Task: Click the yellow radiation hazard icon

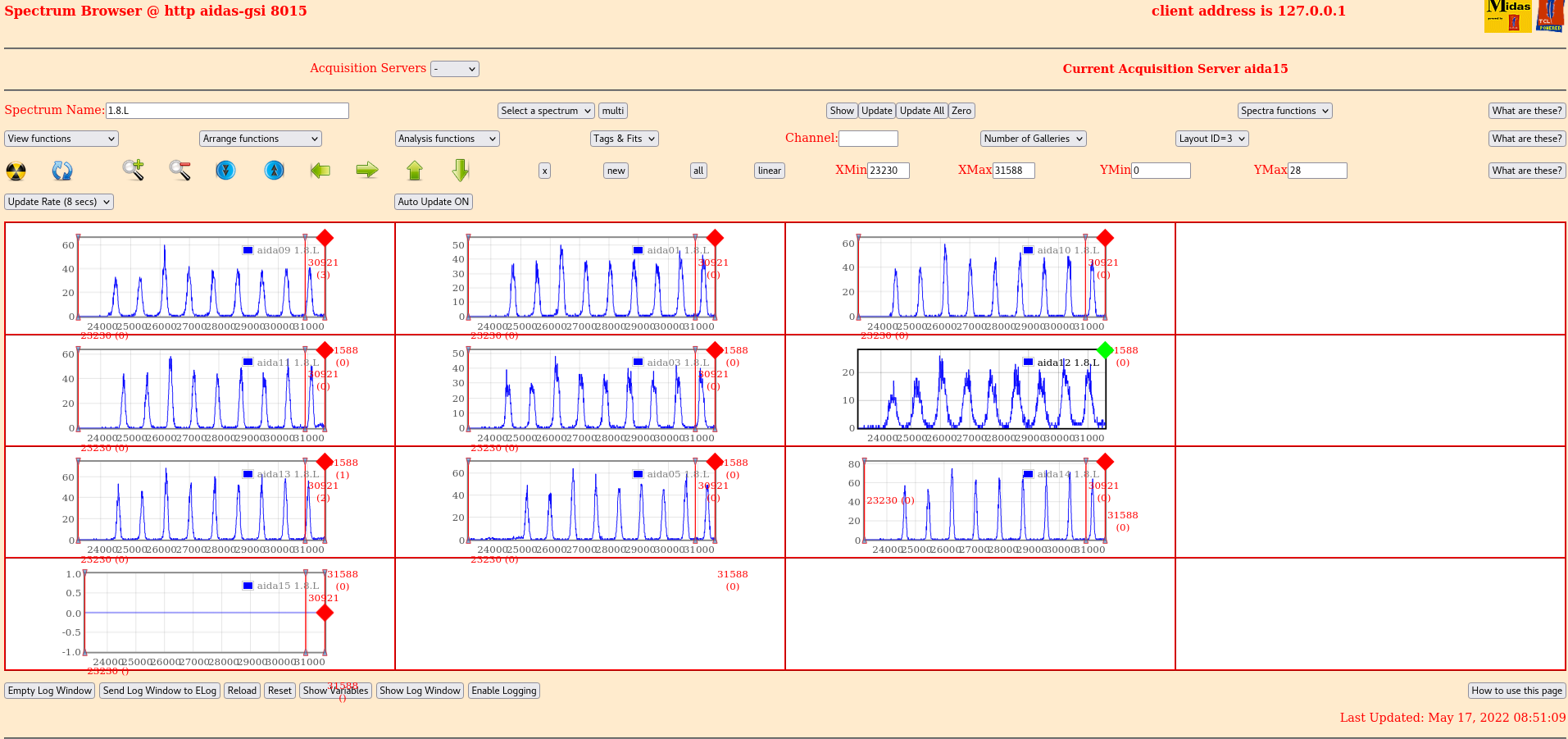Action: [x=16, y=171]
